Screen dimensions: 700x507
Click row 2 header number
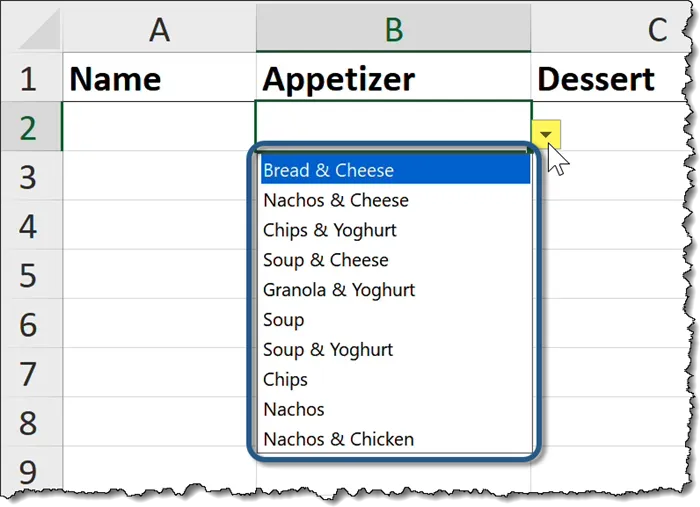point(29,127)
